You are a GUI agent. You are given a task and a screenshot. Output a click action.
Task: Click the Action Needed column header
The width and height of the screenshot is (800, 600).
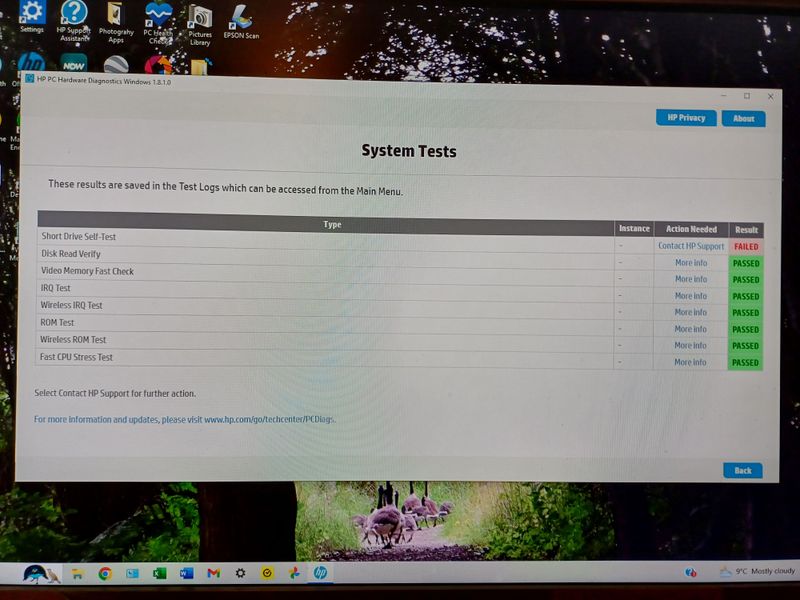691,229
